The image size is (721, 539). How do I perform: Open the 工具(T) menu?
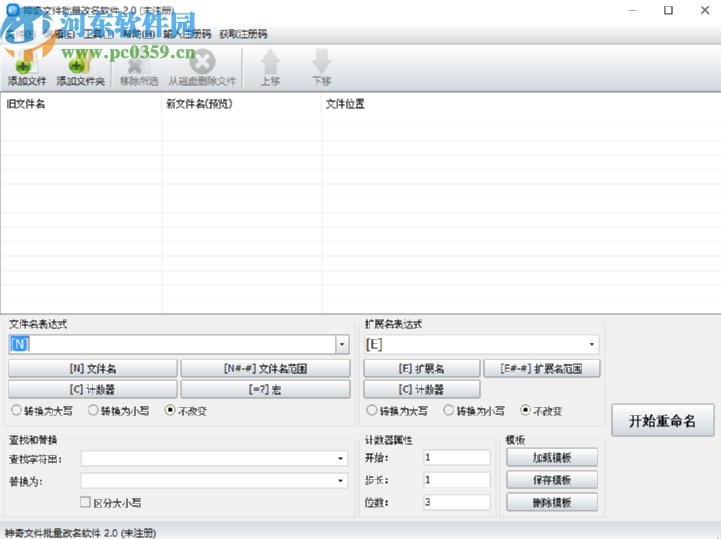click(99, 34)
